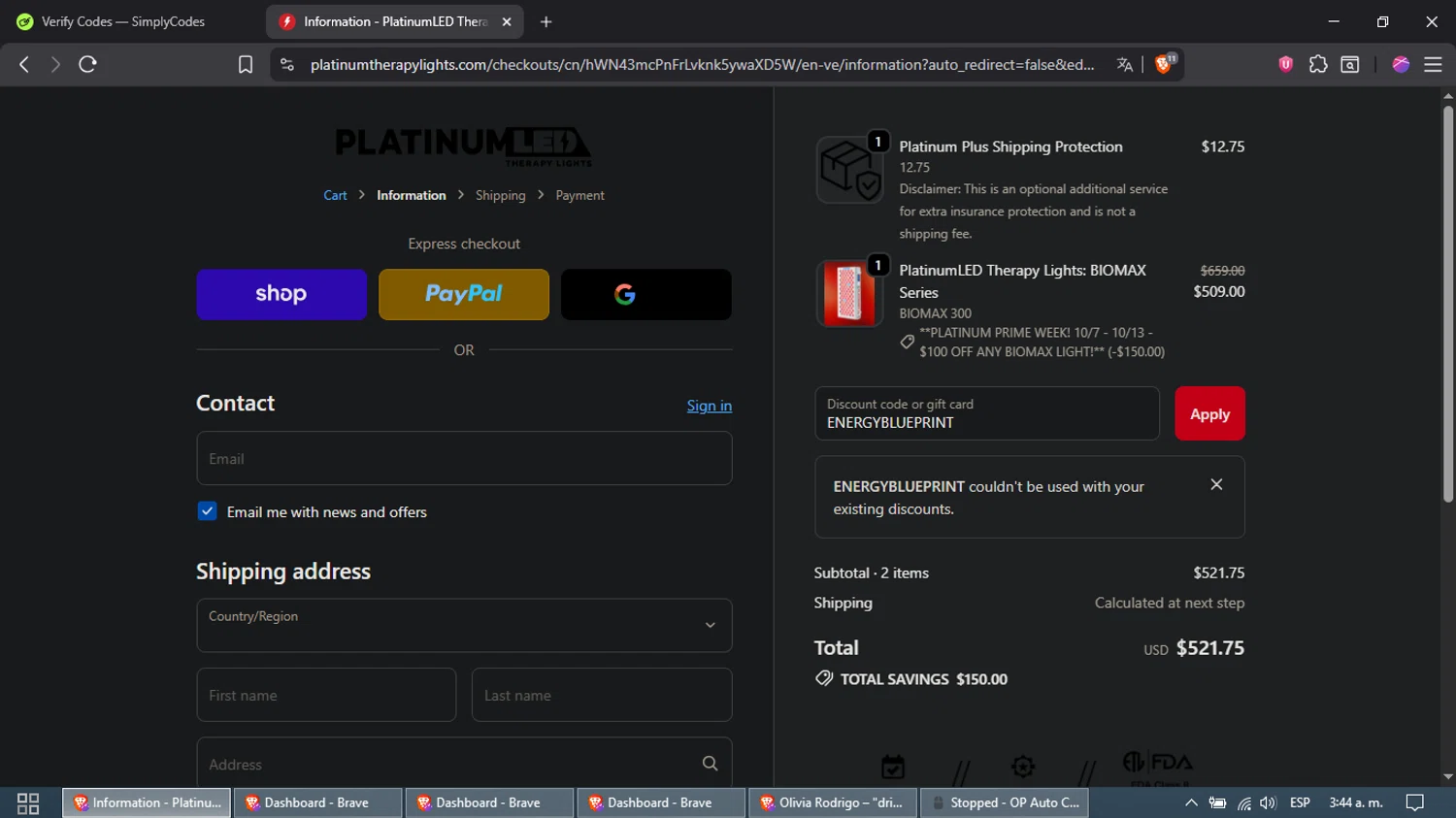
Task: Click the ESP language indicator
Action: (x=1300, y=802)
